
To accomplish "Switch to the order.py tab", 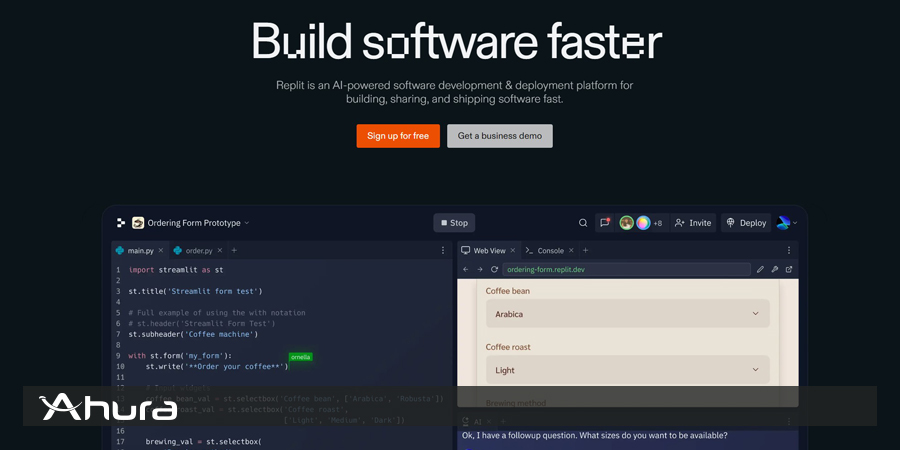I will click(x=199, y=250).
